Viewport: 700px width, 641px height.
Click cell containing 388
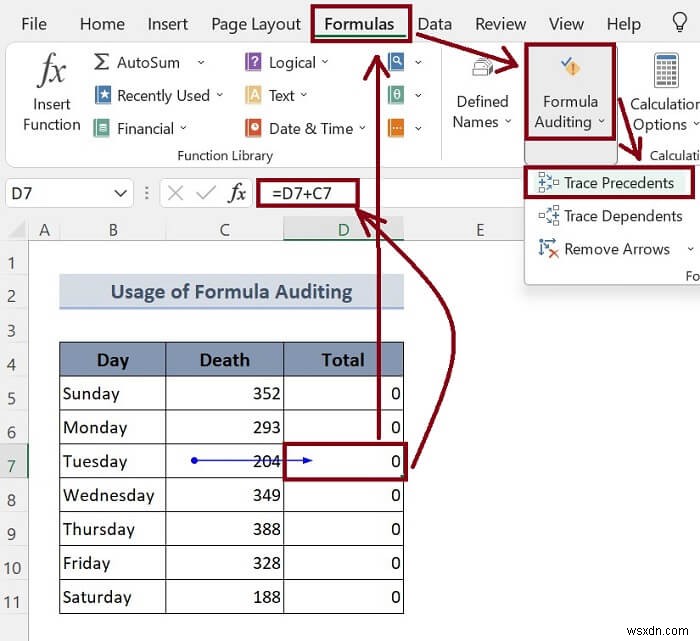[x=225, y=529]
